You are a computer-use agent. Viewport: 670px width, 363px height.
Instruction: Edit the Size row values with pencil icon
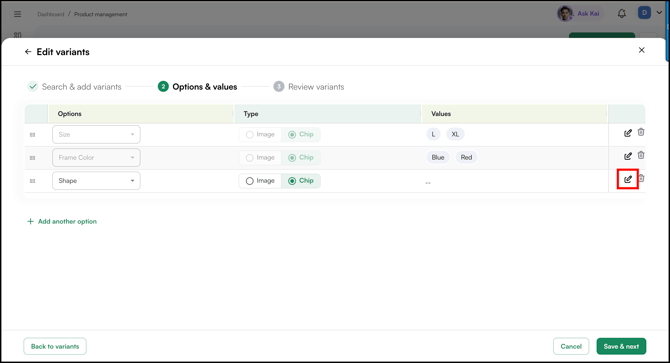(628, 133)
